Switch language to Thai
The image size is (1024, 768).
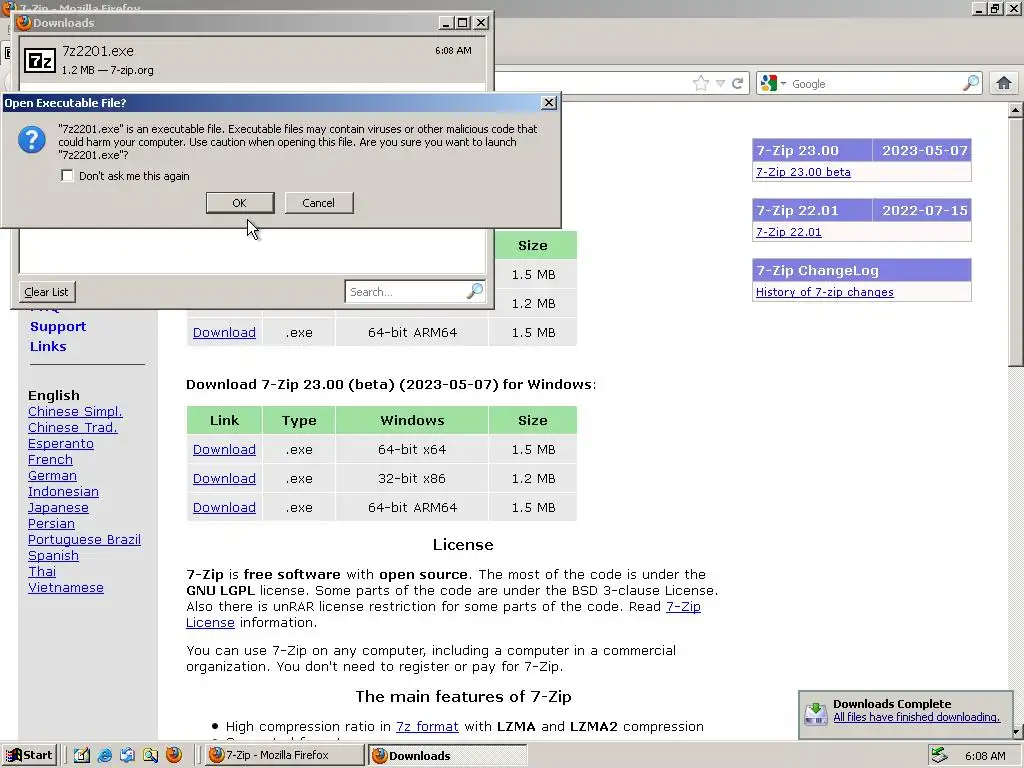[x=42, y=571]
